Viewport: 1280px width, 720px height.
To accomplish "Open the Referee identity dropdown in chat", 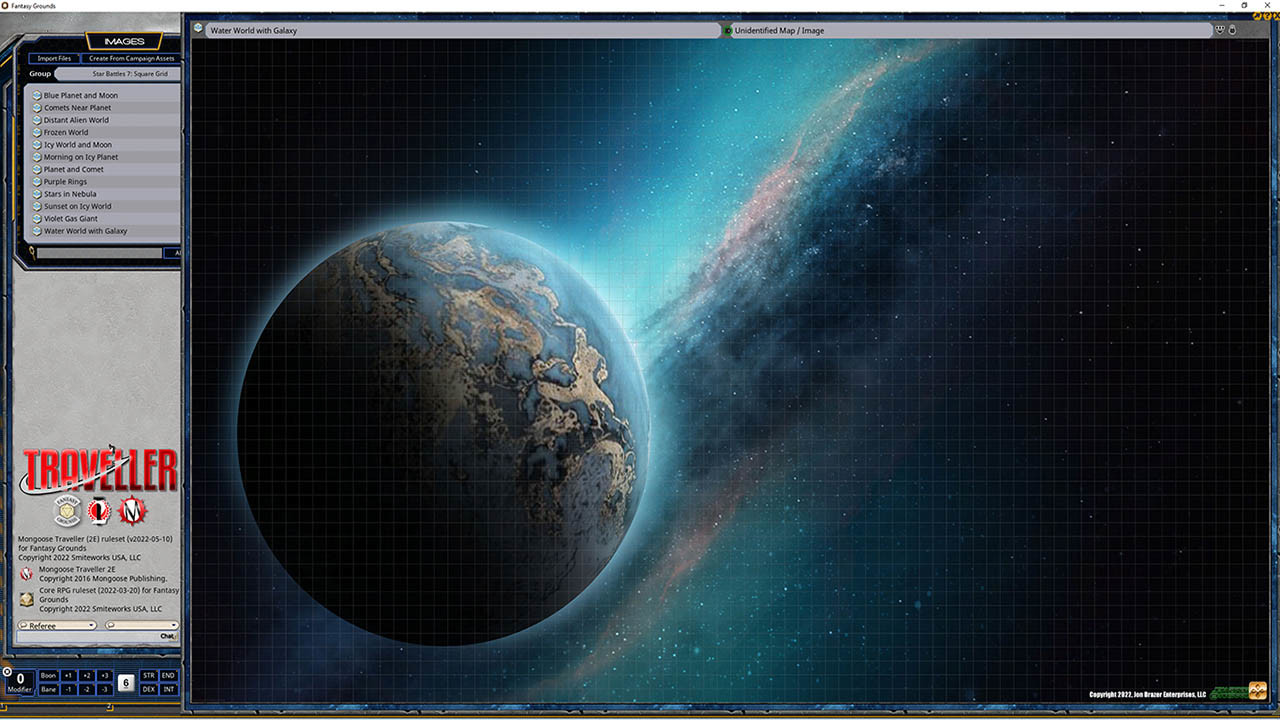I will click(57, 624).
